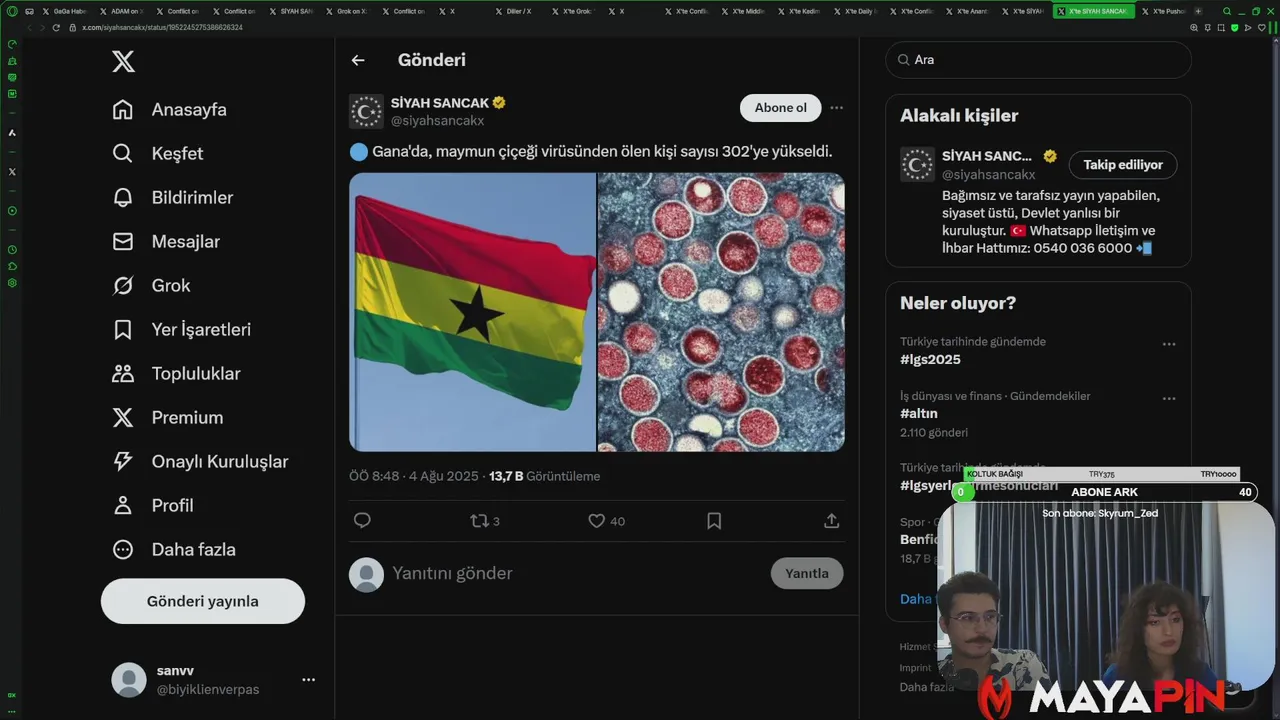This screenshot has height=720, width=1280.
Task: Open Bildirimler bell icon
Action: coord(123,198)
